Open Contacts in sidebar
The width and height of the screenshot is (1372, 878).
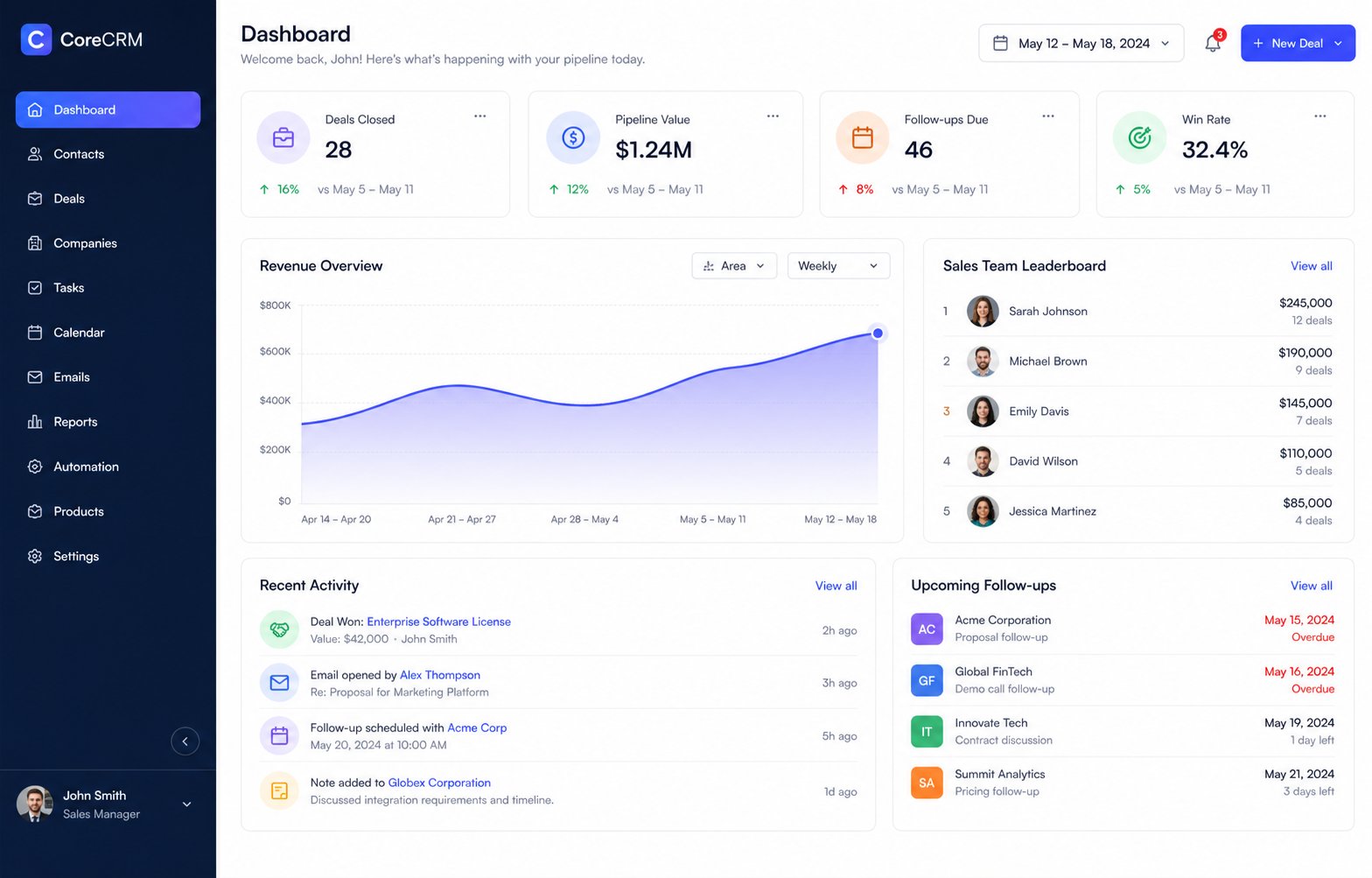(x=108, y=154)
